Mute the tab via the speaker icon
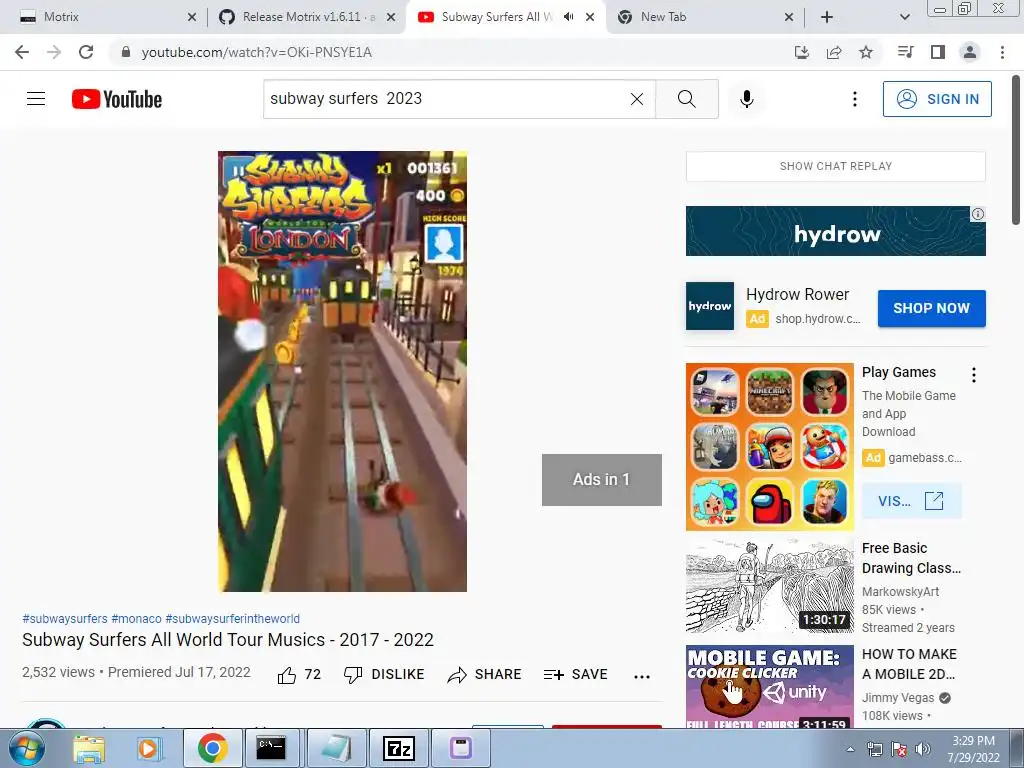This screenshot has height=768, width=1024. [569, 17]
